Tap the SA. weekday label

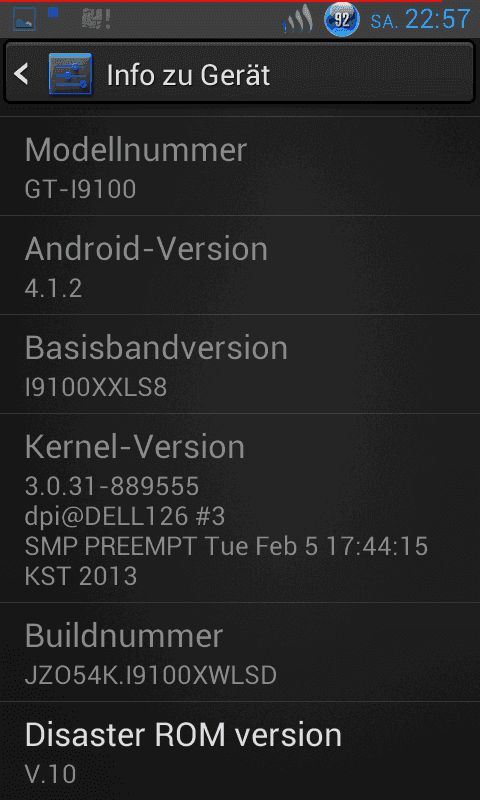[385, 21]
